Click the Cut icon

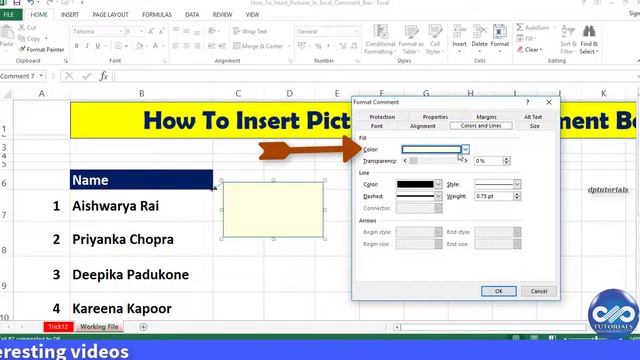pos(22,27)
